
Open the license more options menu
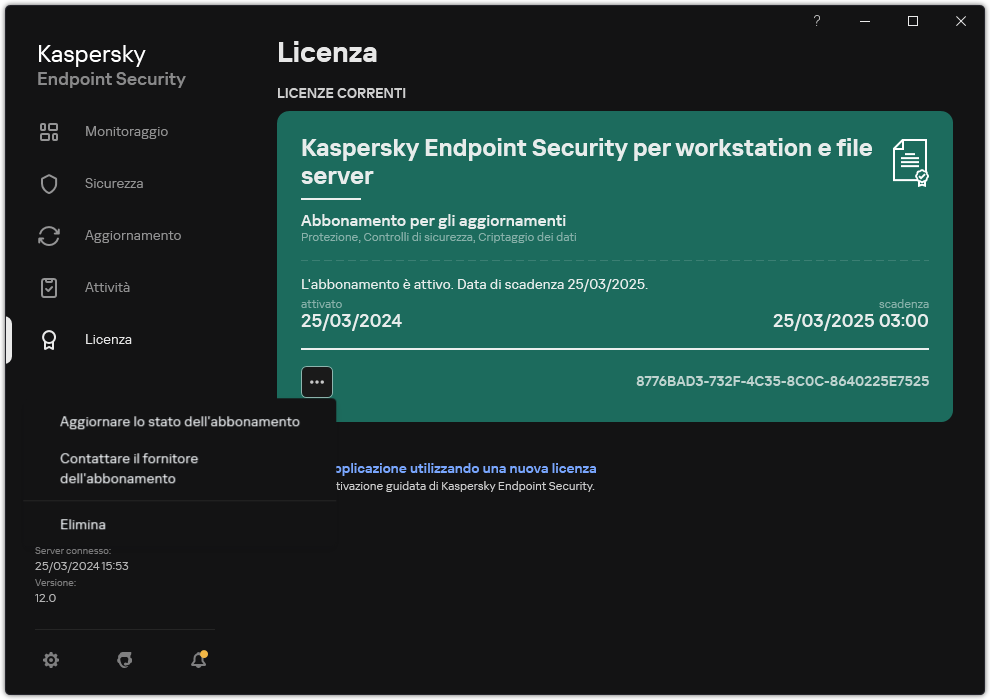click(317, 382)
